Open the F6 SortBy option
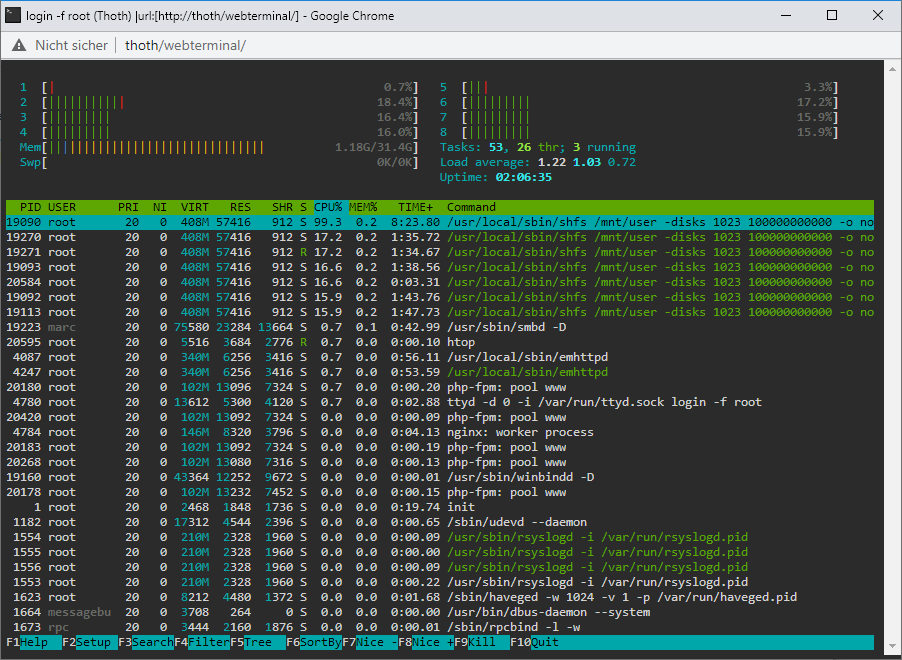902x660 pixels. pos(314,642)
